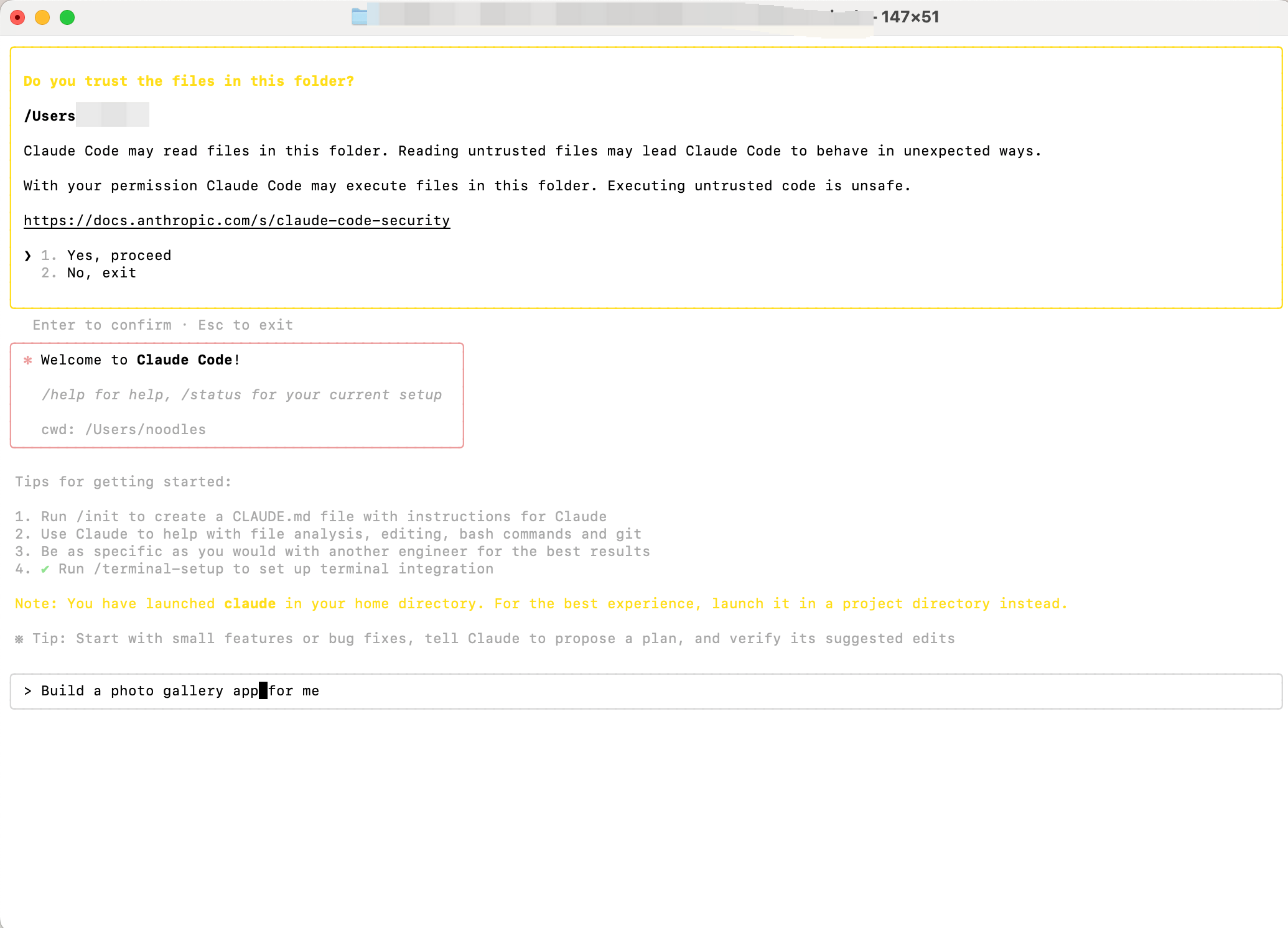Click the /Users folder path text
The image size is (1288, 928).
(50, 116)
